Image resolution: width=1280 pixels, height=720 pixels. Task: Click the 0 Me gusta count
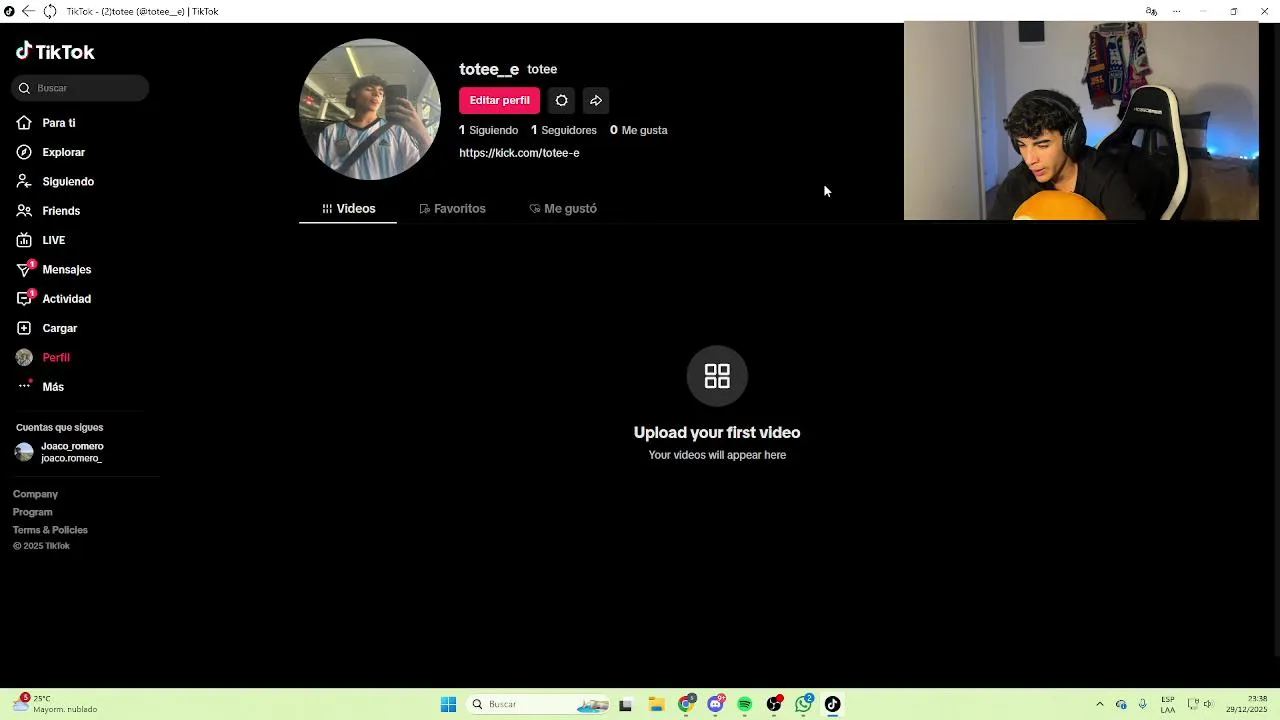tap(638, 130)
